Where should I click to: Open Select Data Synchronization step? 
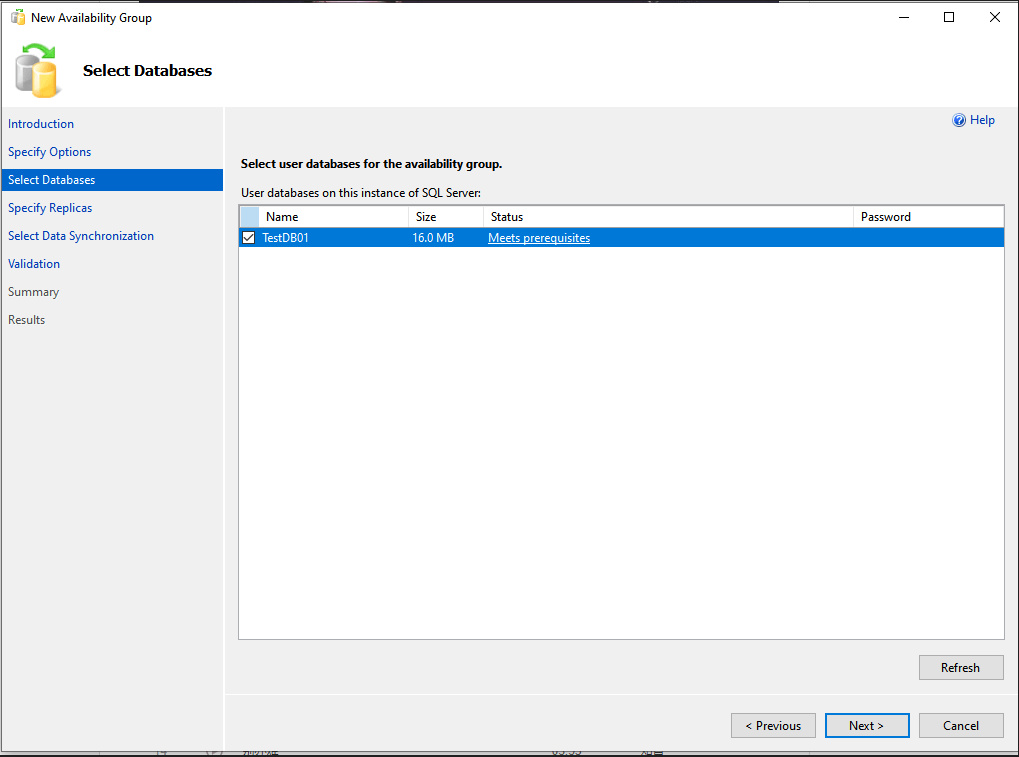81,236
